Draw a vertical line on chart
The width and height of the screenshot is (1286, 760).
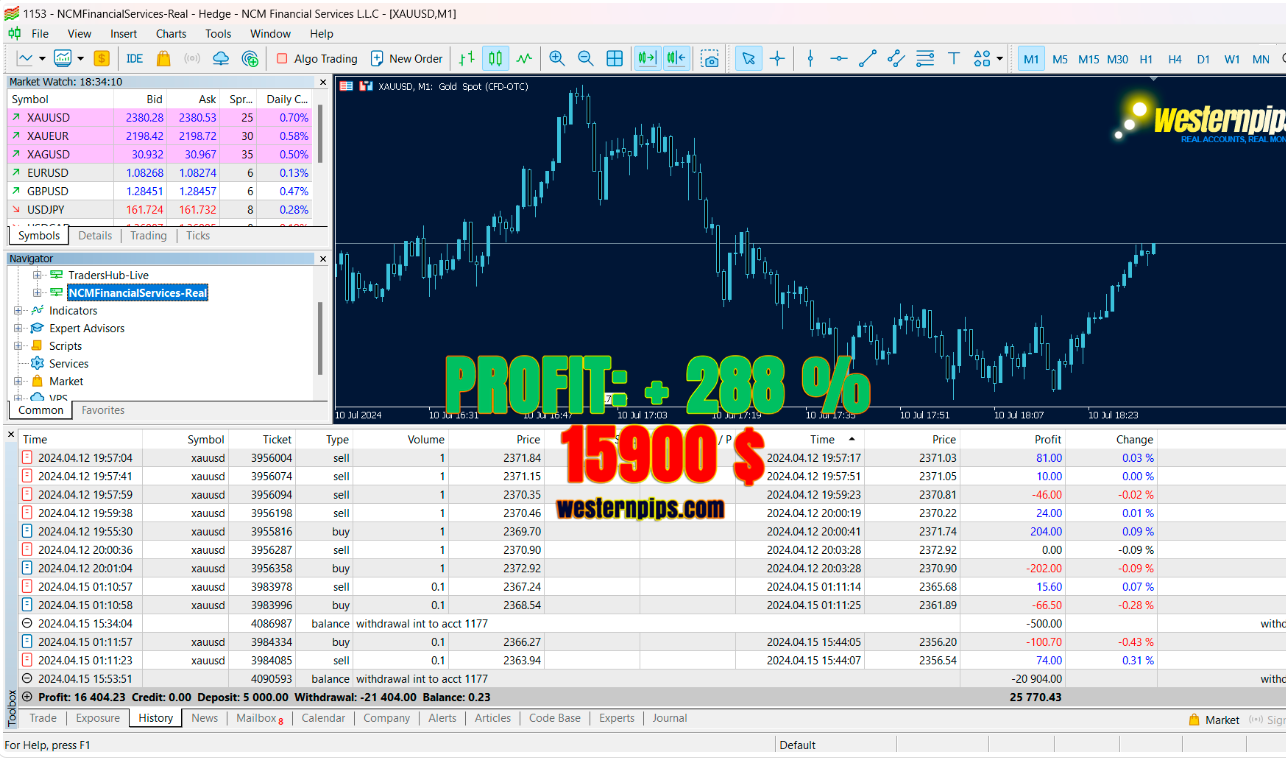click(810, 59)
